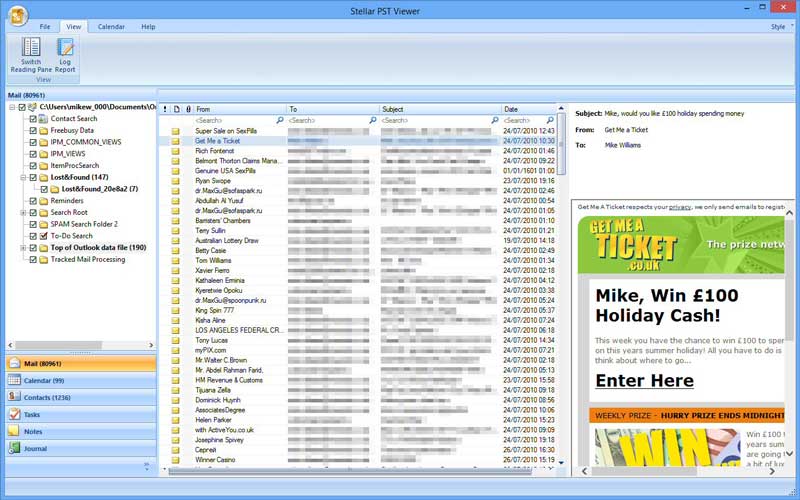Open the Mail section icon
Viewport: 800px width, 500px height.
click(14, 363)
